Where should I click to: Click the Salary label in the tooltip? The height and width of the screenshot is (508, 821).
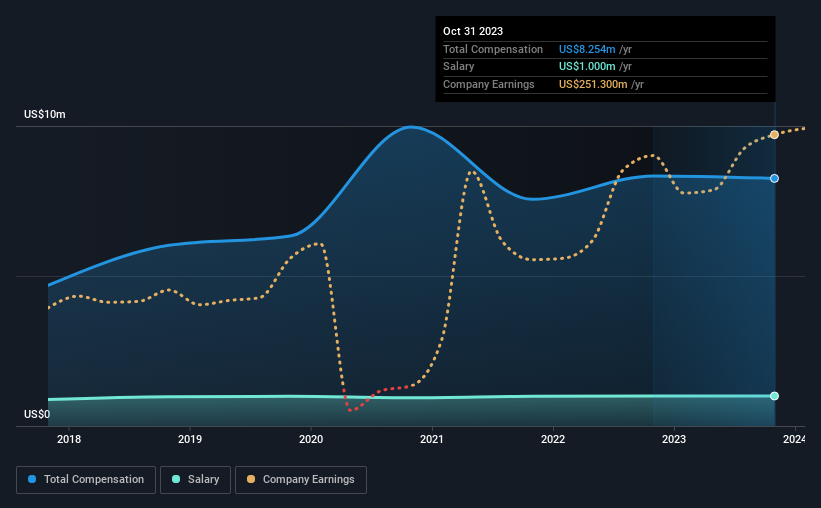pos(459,67)
